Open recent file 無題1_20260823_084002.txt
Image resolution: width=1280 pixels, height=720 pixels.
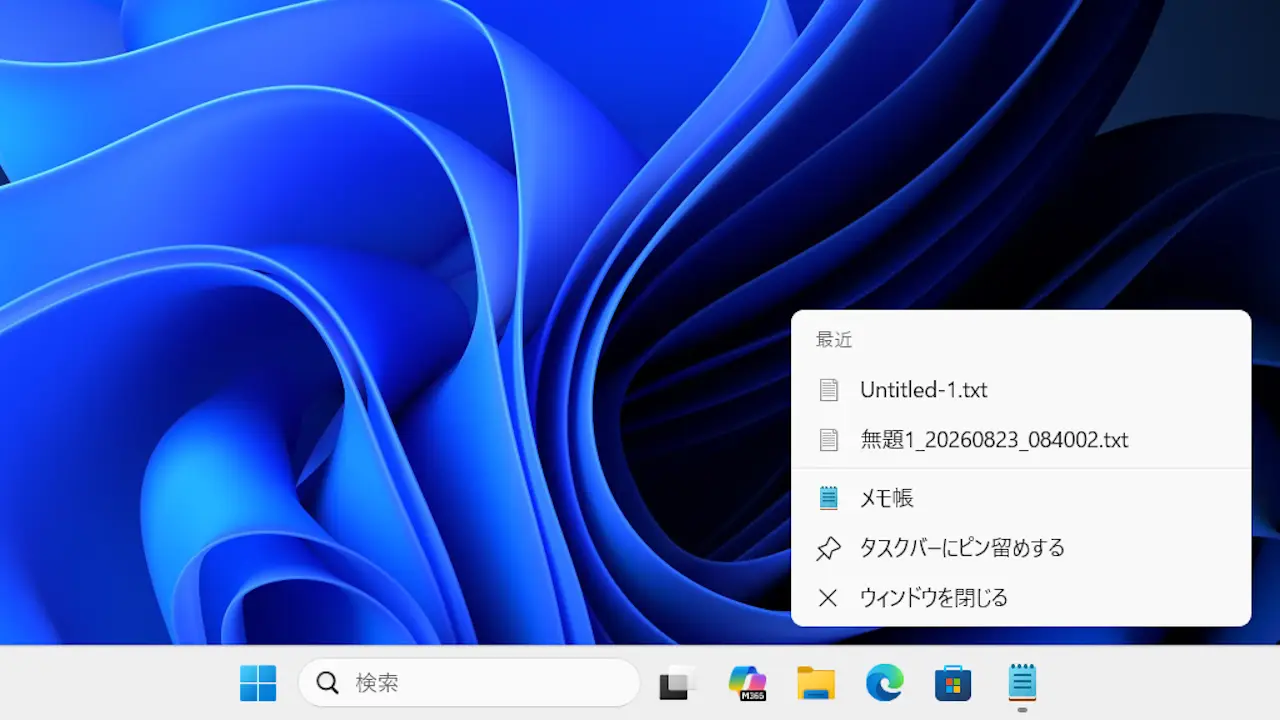1021,439
